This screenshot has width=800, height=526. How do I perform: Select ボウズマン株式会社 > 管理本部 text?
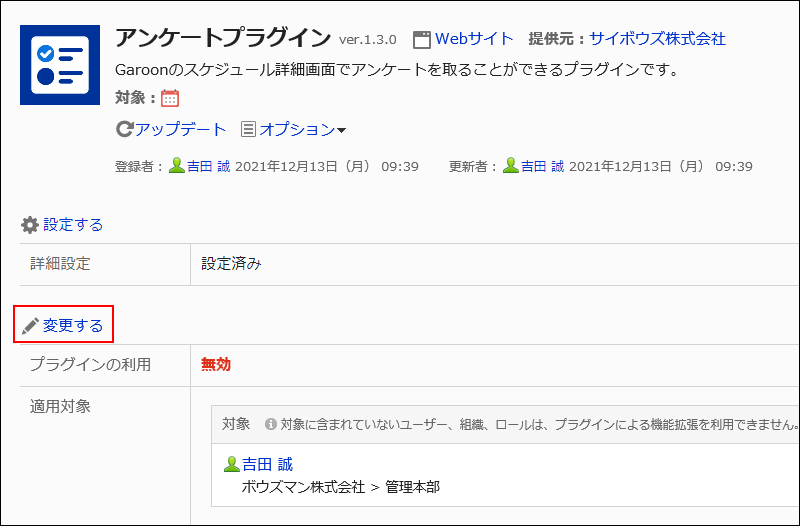(x=340, y=487)
